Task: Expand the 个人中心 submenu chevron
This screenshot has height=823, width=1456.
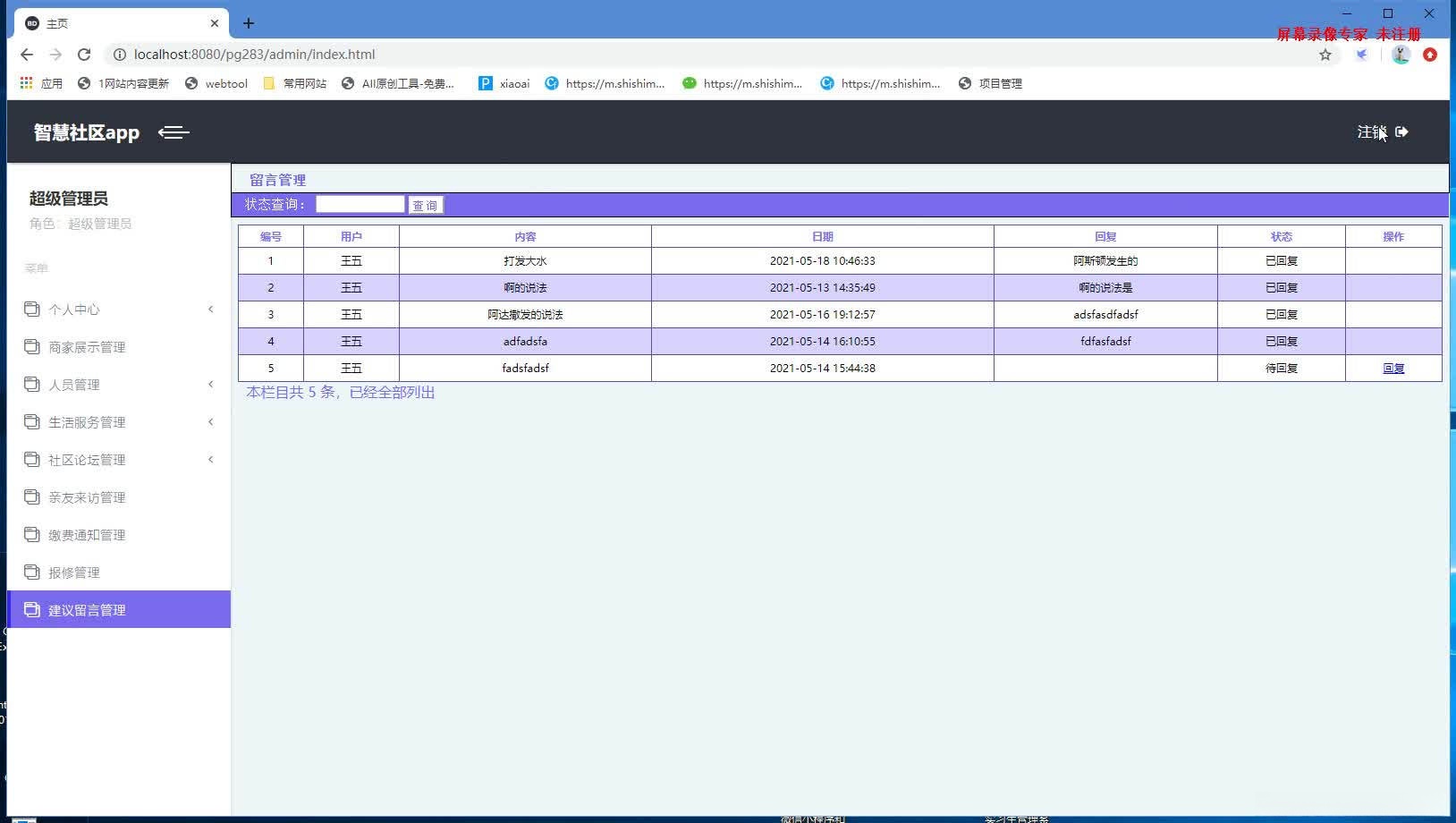Action: tap(211, 309)
